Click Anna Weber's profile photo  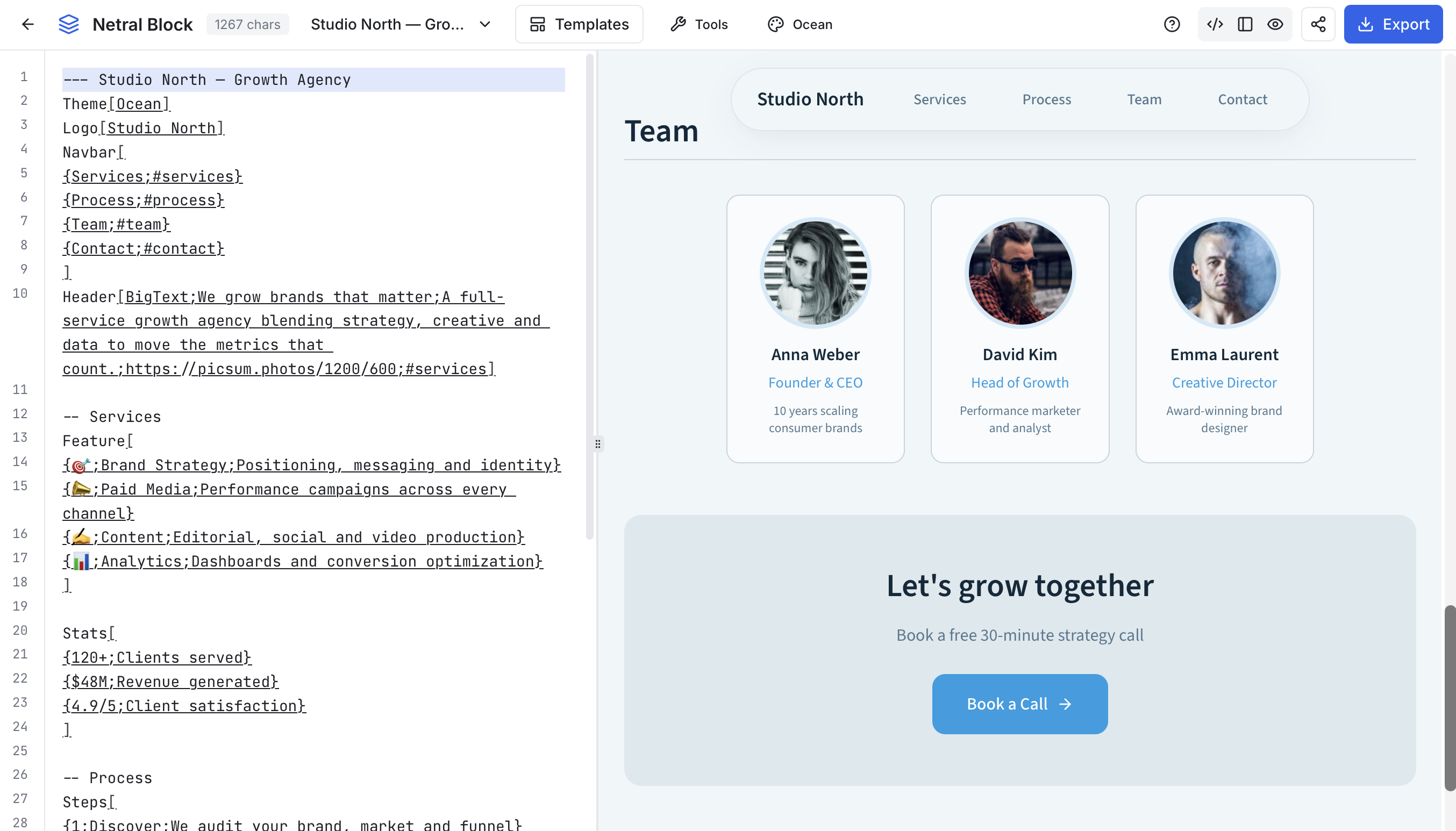[815, 273]
